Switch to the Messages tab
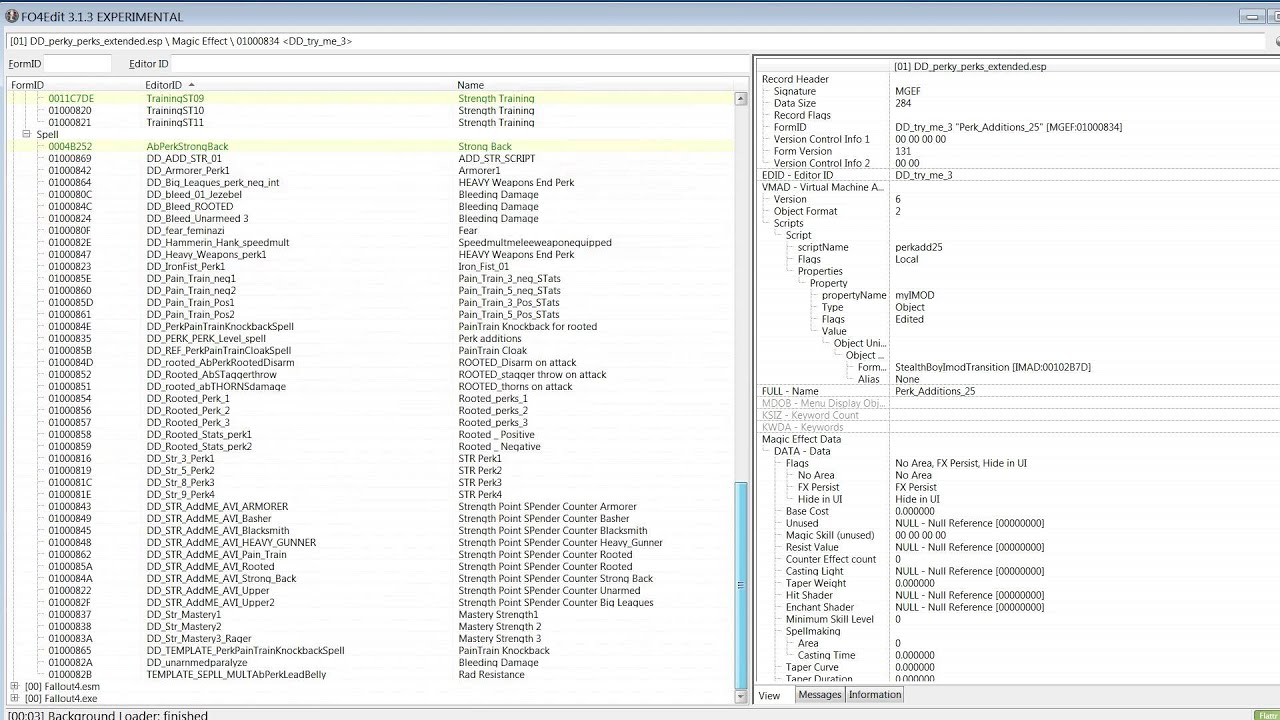This screenshot has width=1280, height=720. point(820,695)
